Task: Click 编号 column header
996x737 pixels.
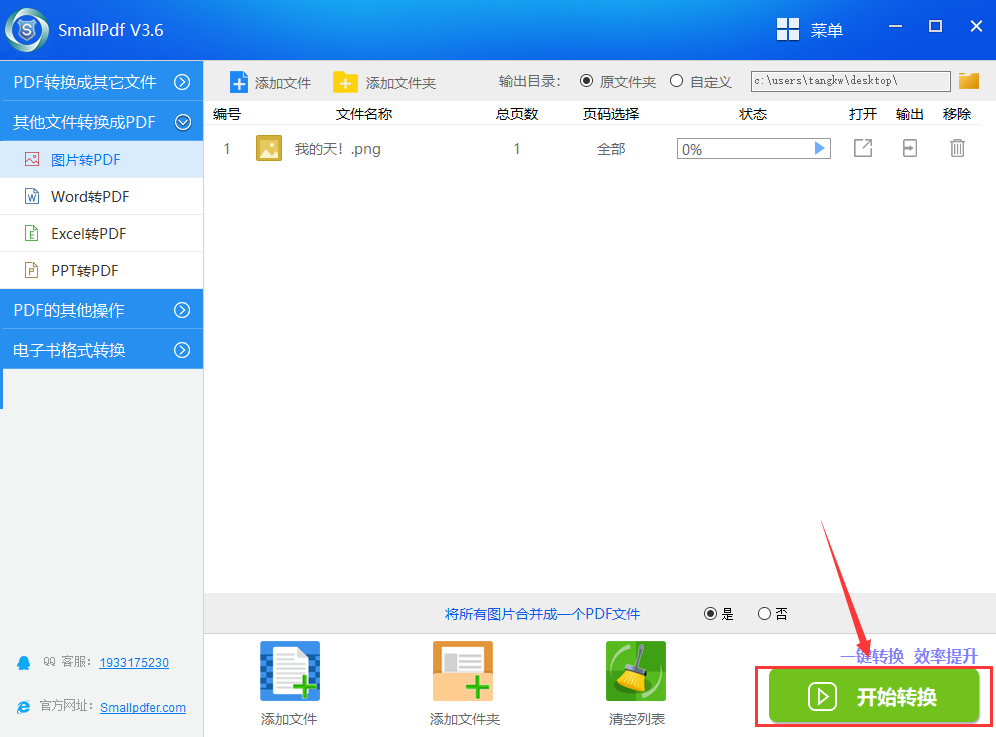Action: tap(227, 114)
